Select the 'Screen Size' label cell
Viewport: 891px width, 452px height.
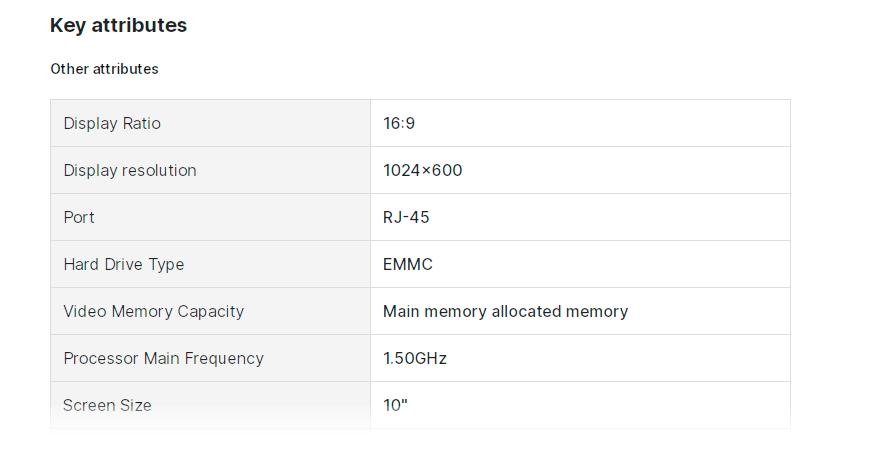coord(108,405)
